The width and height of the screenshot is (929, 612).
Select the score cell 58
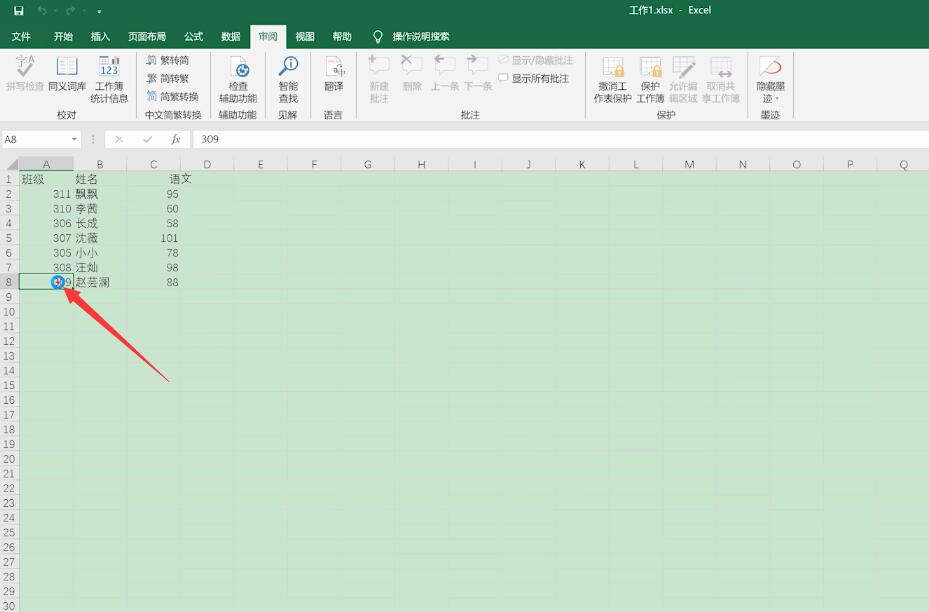[x=153, y=223]
